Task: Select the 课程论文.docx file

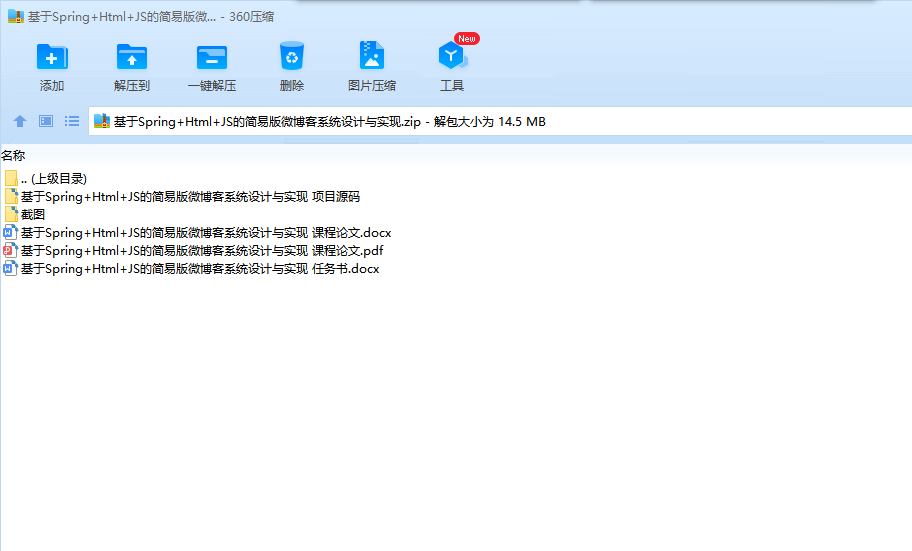Action: point(197,233)
